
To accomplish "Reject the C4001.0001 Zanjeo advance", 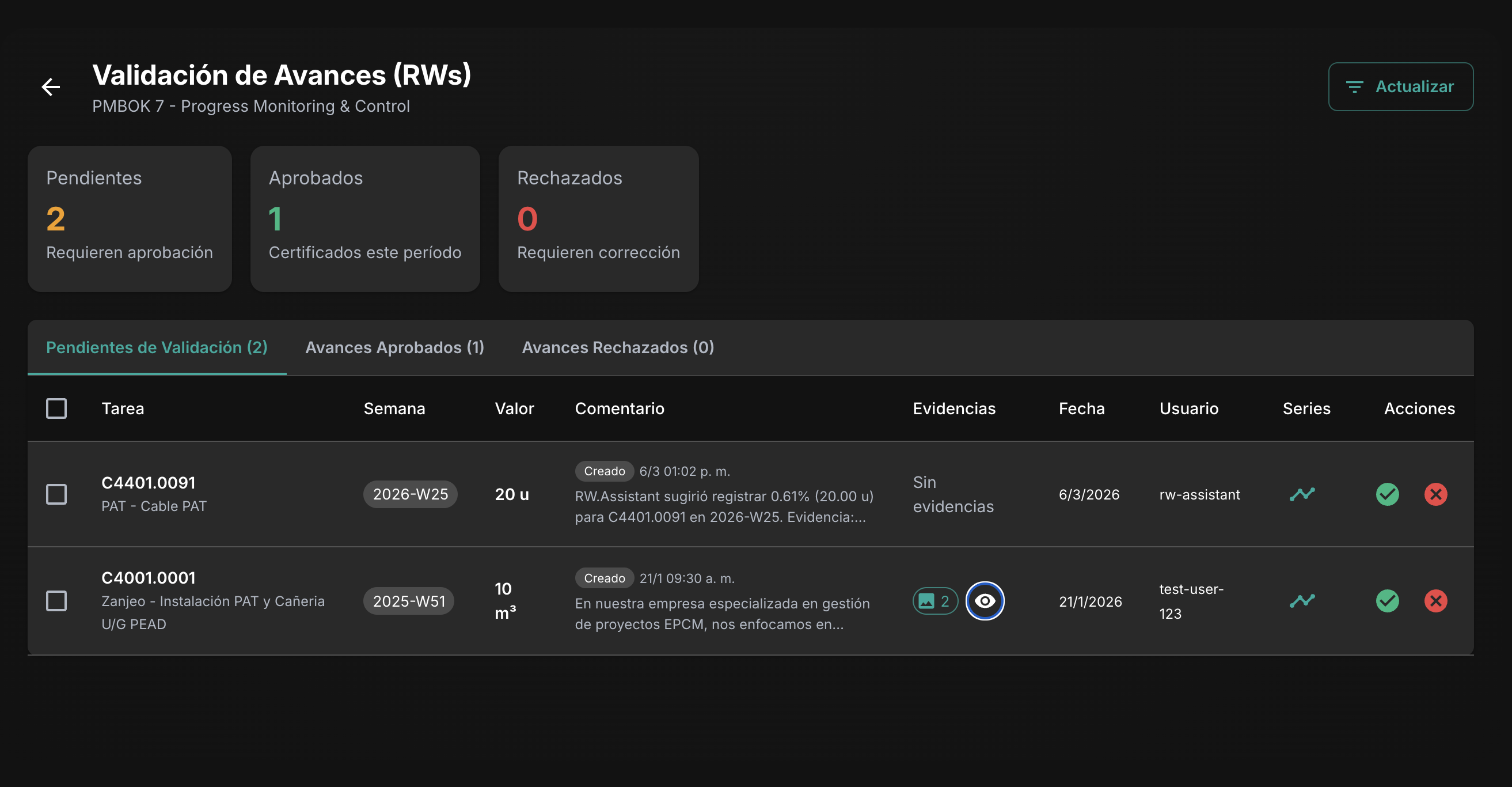I will pyautogui.click(x=1435, y=600).
